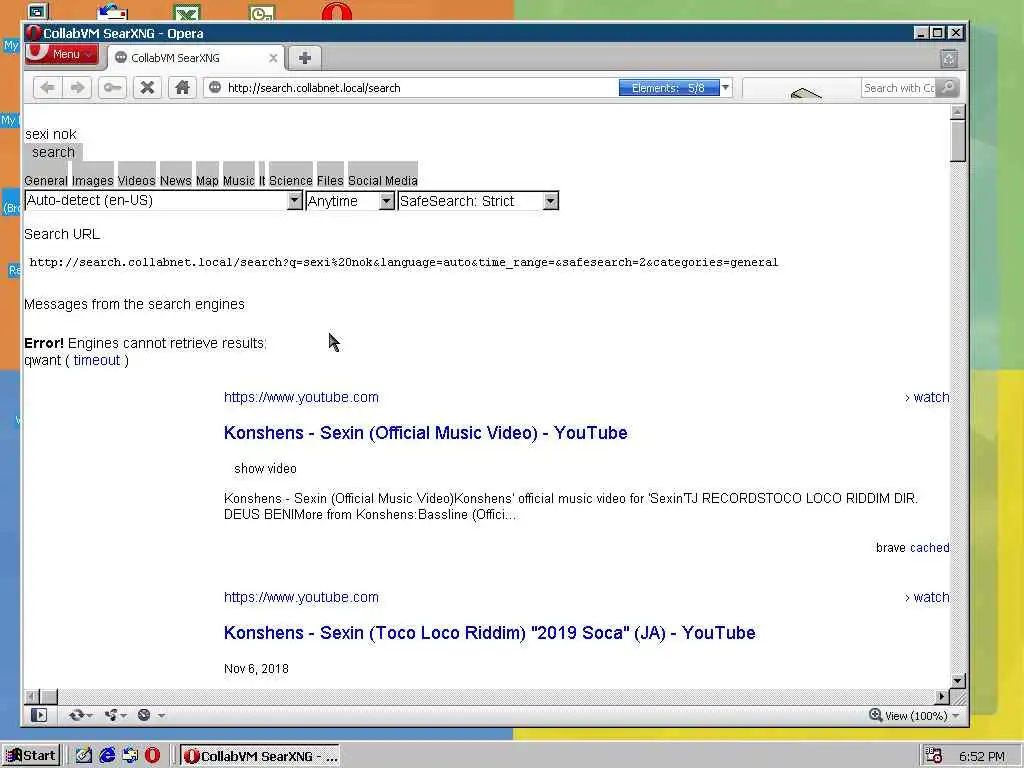Stop page loading with the X button

148,88
